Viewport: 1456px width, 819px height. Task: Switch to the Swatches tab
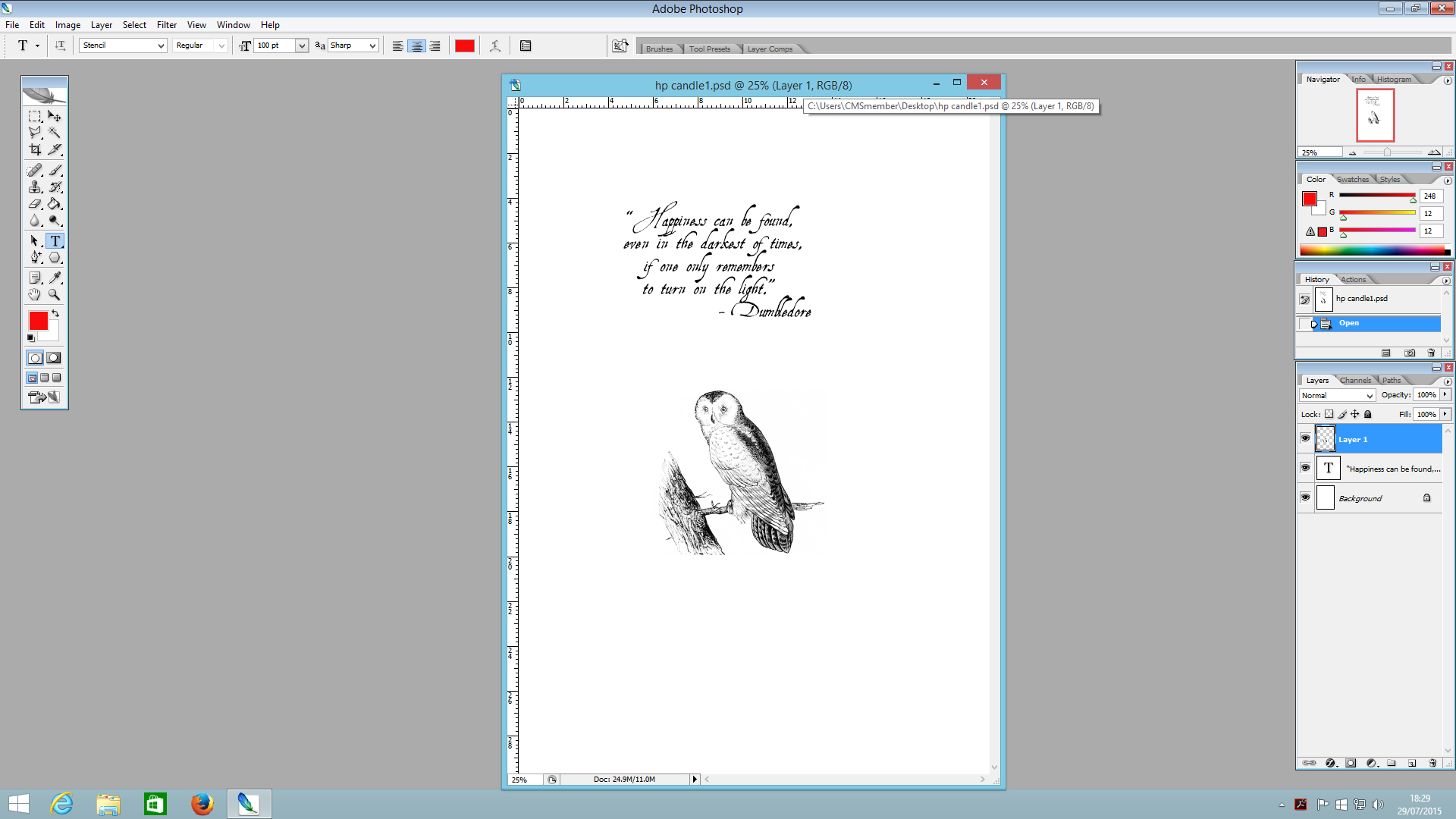1353,180
